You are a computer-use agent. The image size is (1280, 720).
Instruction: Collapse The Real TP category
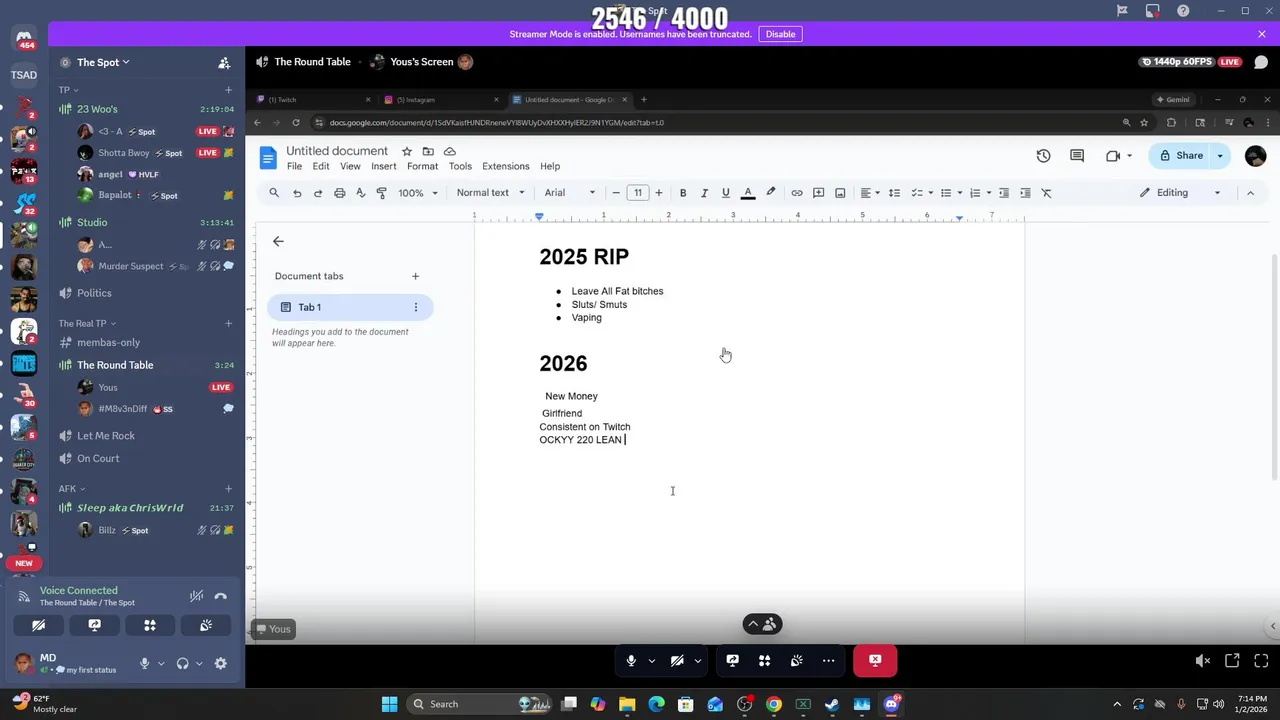coord(87,323)
